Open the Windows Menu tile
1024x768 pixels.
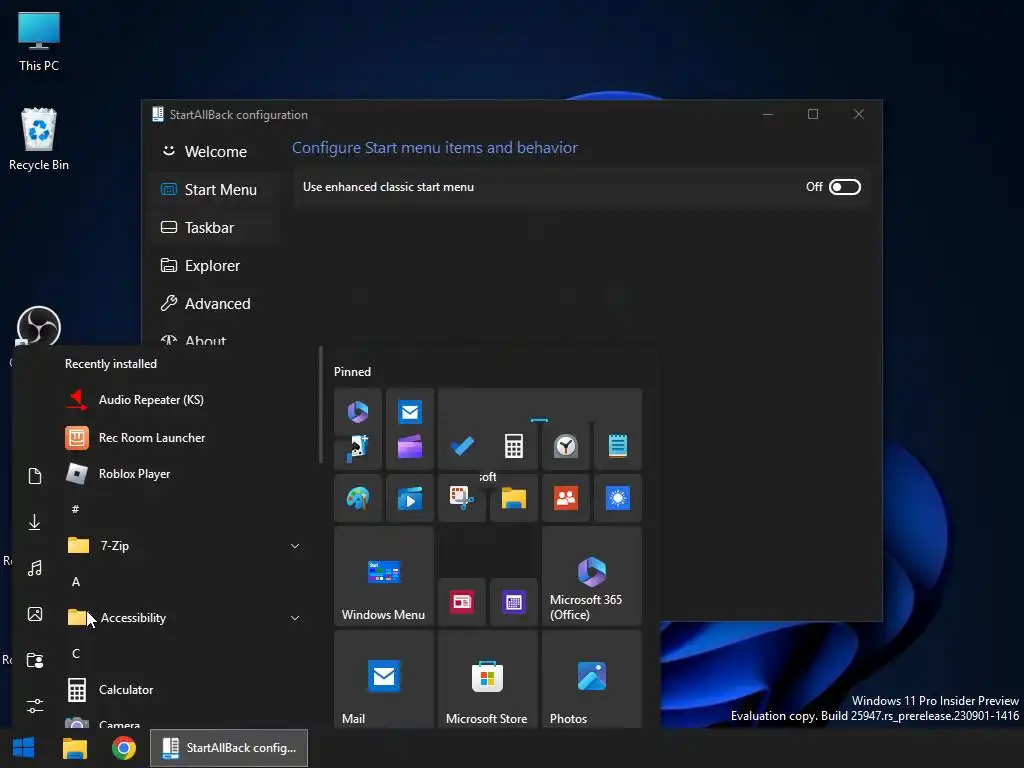[x=384, y=576]
